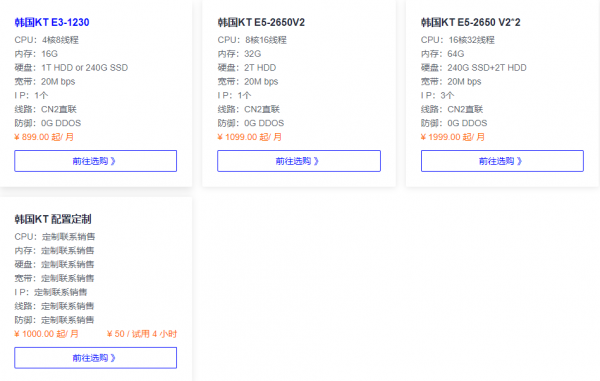Click 前往选购 button under E3-1230 plan

click(96, 161)
